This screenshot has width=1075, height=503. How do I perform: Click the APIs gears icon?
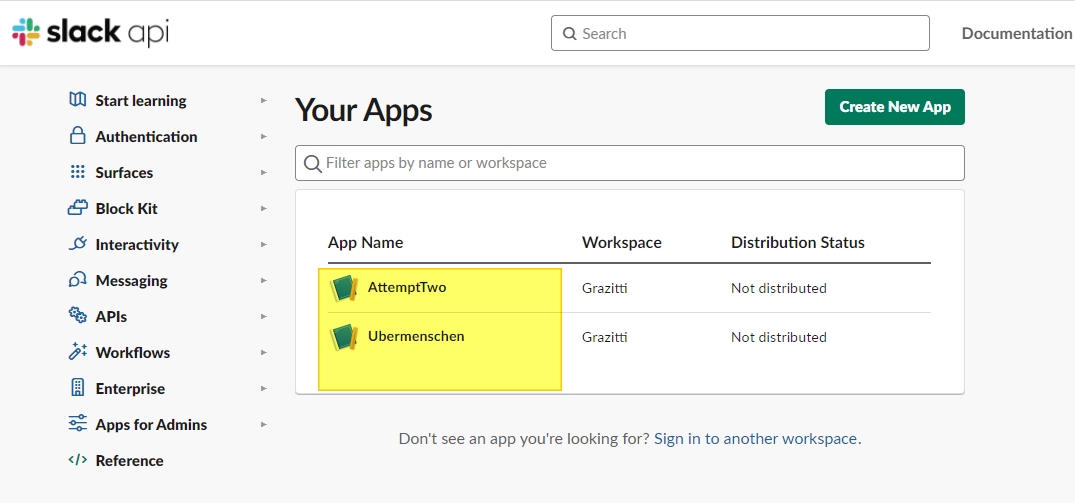(77, 316)
